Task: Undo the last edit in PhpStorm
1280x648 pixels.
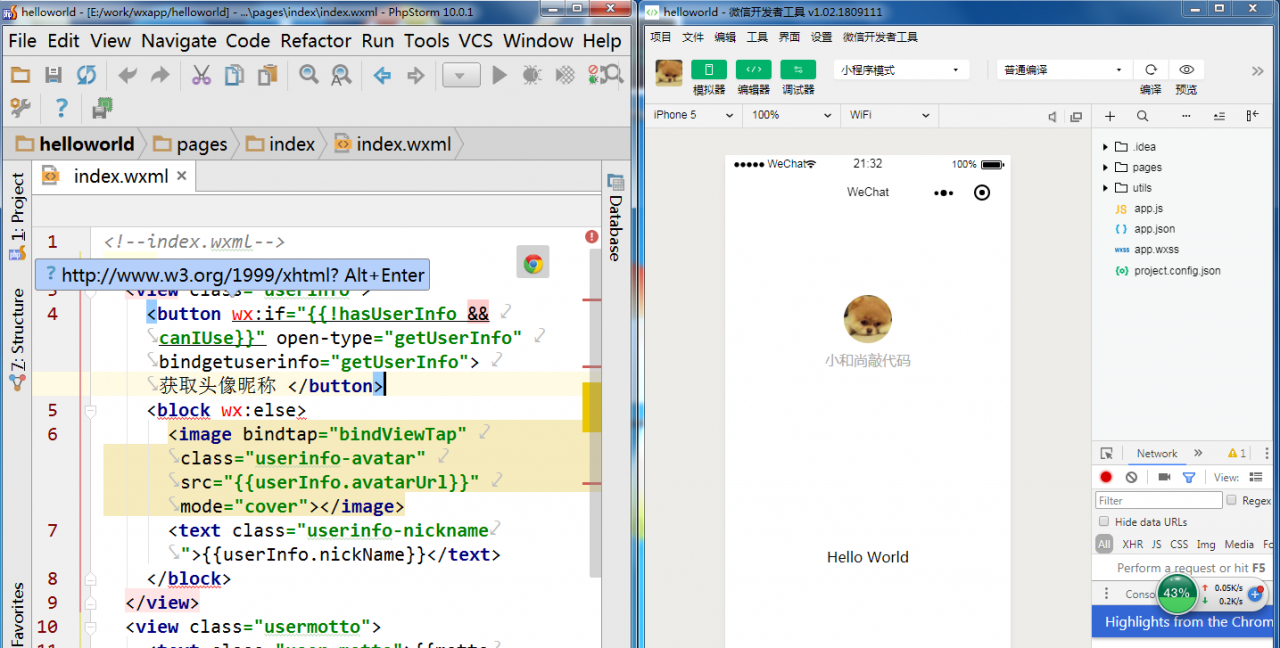Action: (x=127, y=75)
